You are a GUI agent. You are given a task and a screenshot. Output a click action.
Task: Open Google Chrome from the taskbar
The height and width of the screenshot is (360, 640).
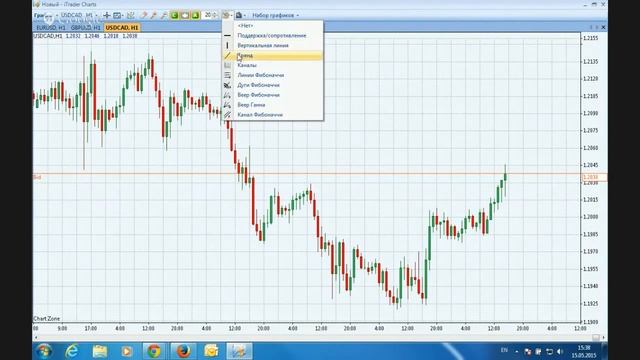coord(154,351)
